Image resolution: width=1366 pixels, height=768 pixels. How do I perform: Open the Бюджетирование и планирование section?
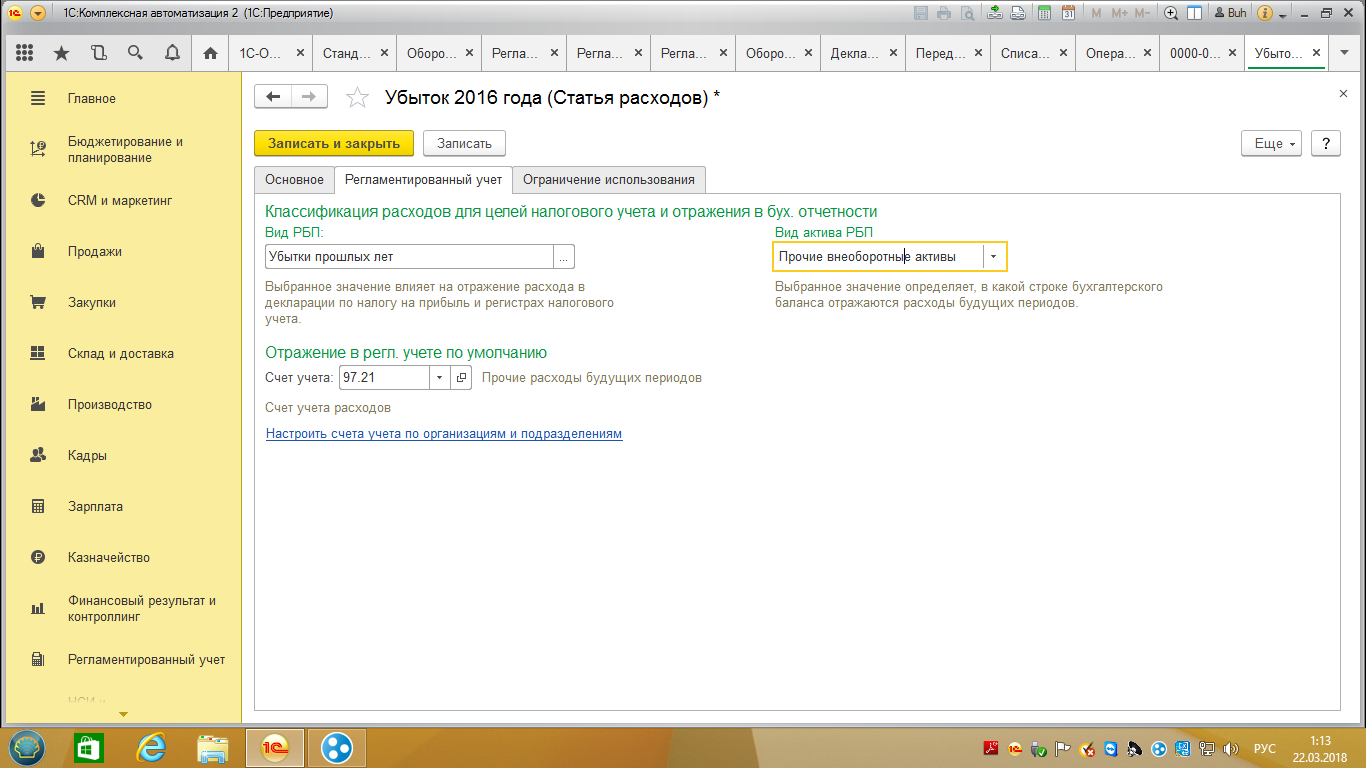click(125, 150)
